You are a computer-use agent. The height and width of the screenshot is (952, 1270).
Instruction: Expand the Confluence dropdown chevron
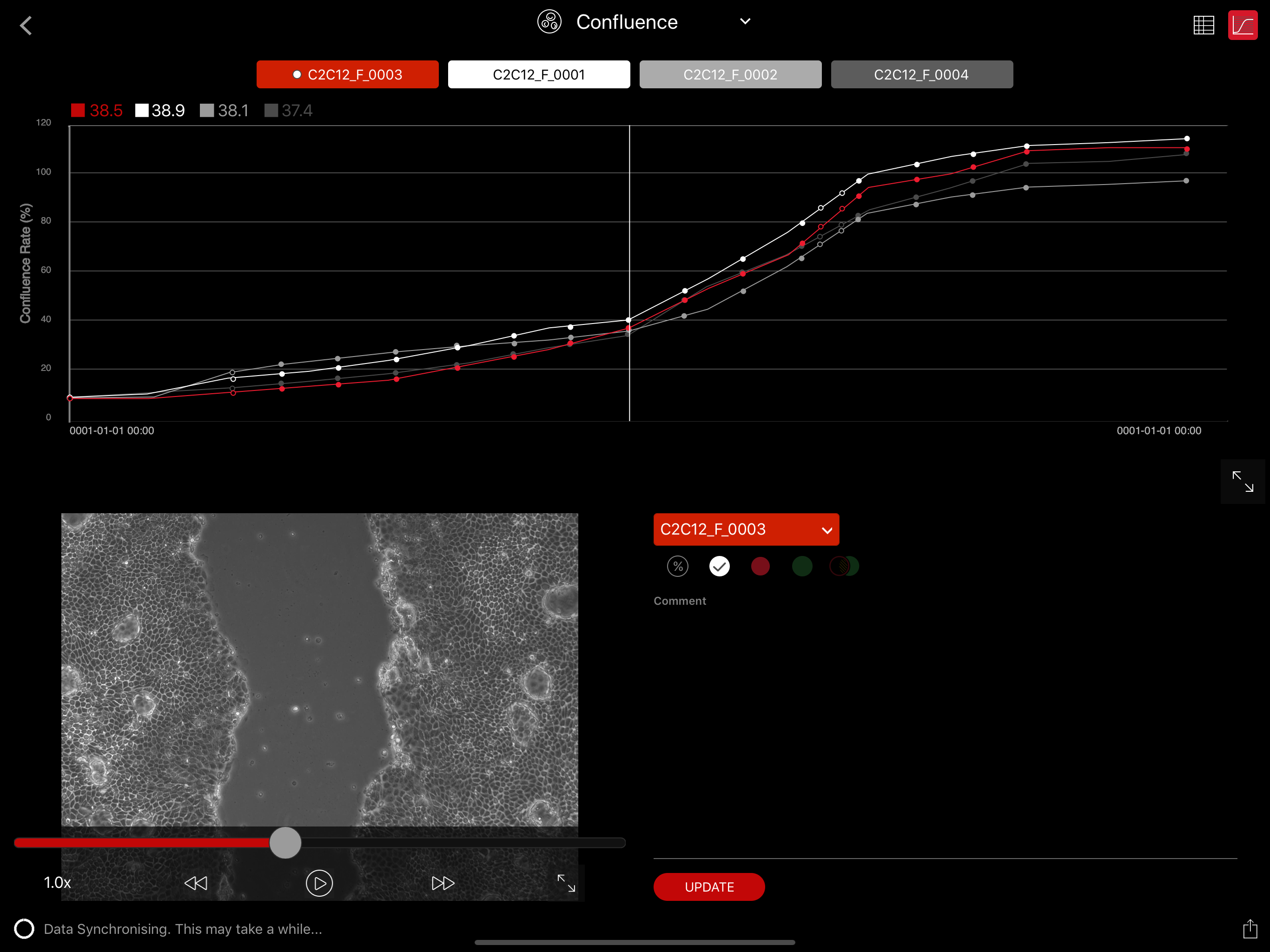point(745,21)
